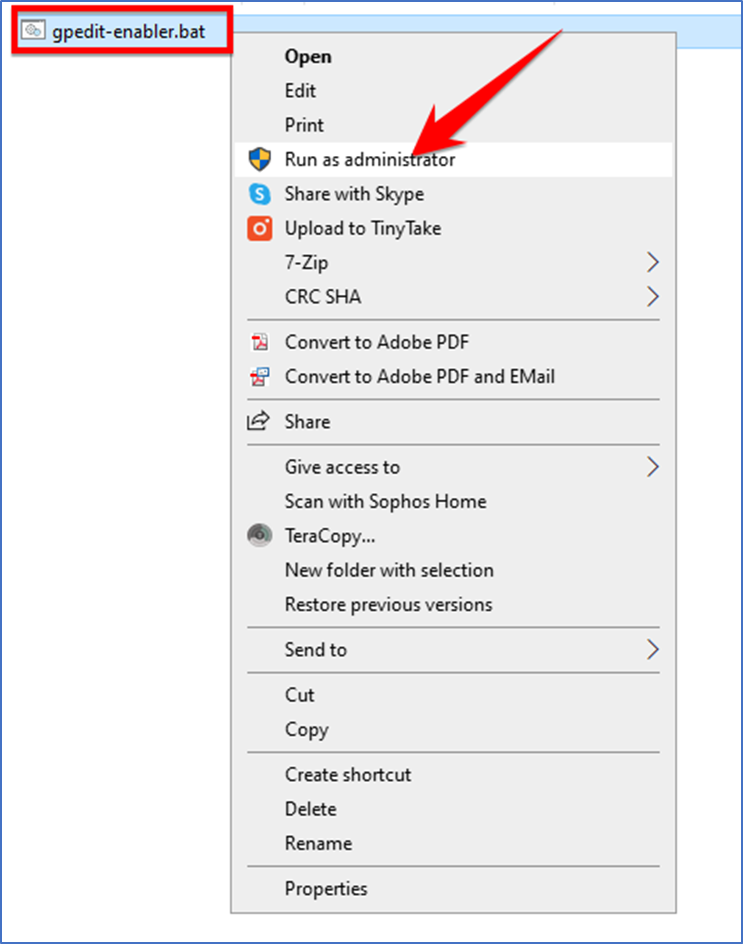Click the Share arrow icon

point(258,421)
